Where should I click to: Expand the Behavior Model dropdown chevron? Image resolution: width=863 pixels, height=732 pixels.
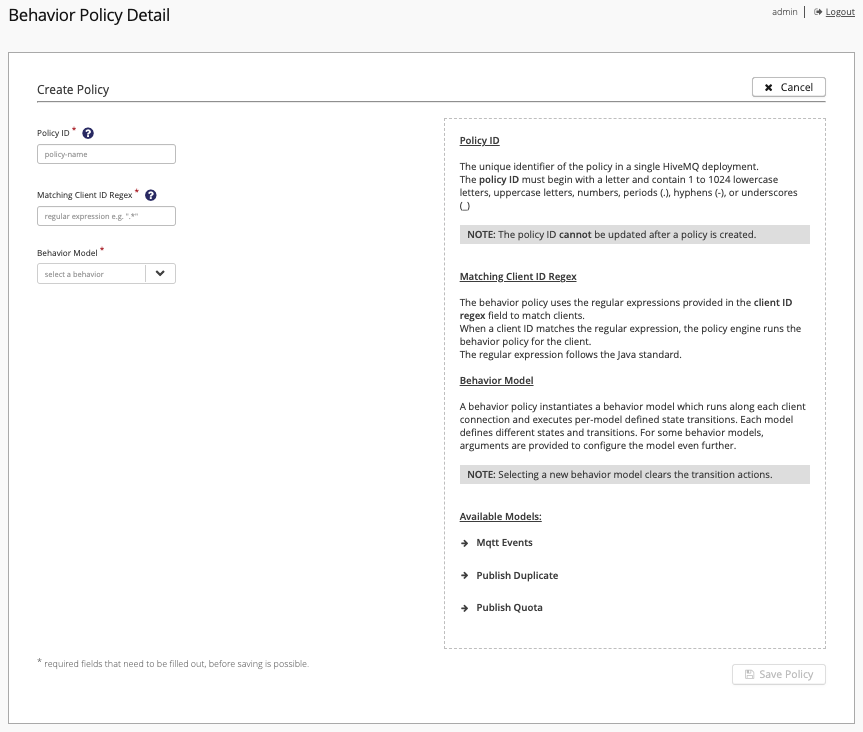[160, 274]
